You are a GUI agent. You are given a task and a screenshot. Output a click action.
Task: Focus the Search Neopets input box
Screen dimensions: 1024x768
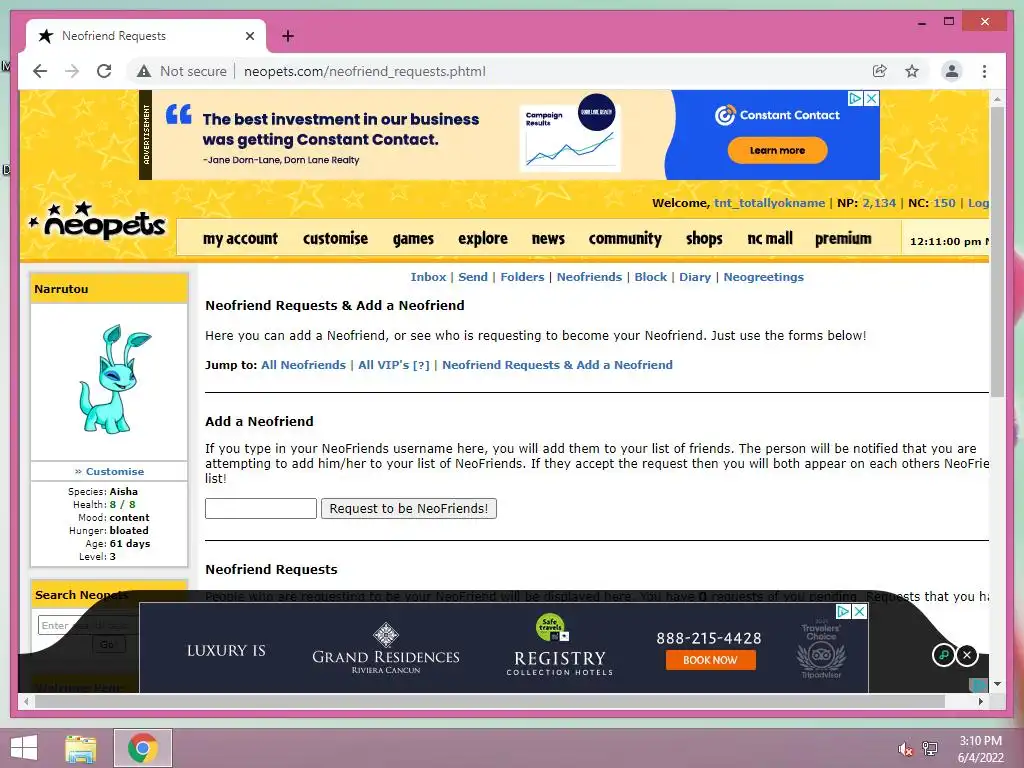[88, 626]
